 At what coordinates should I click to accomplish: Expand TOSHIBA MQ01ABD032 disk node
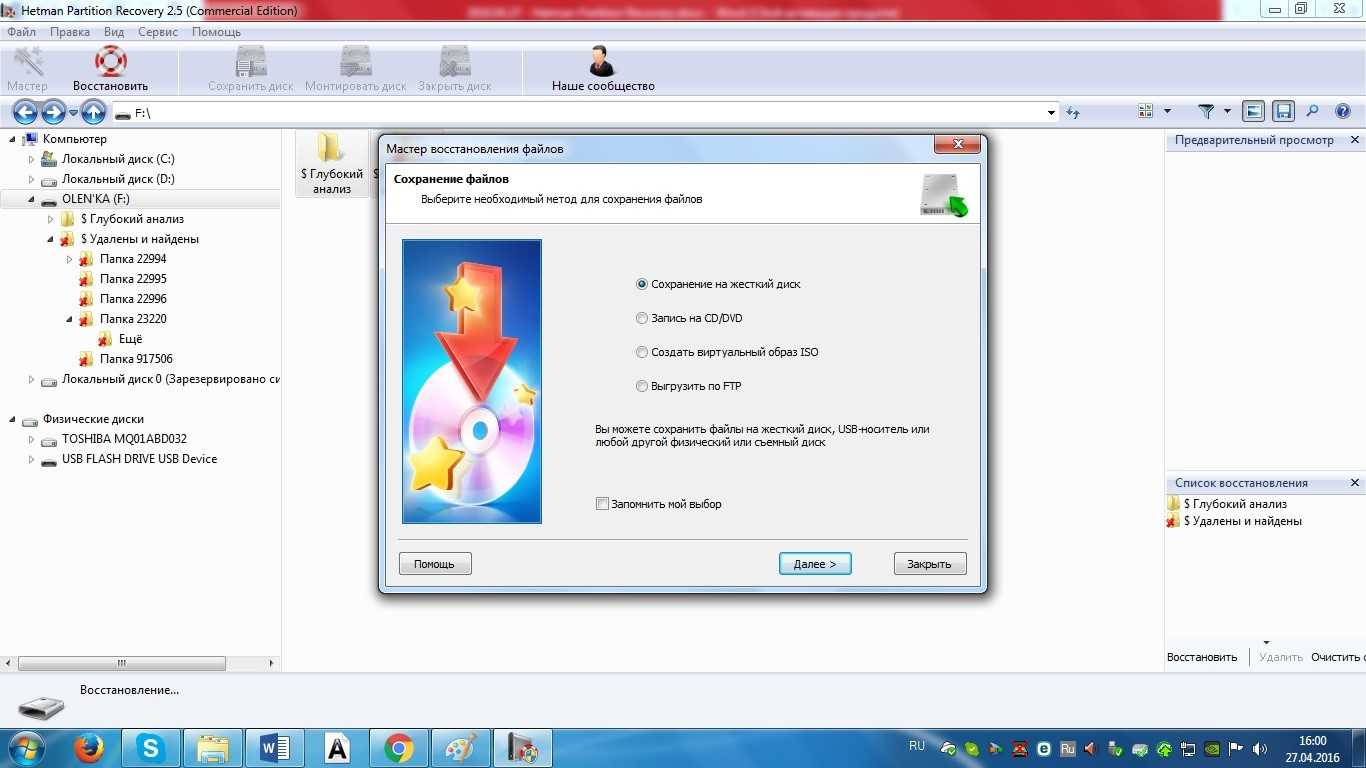[31, 439]
